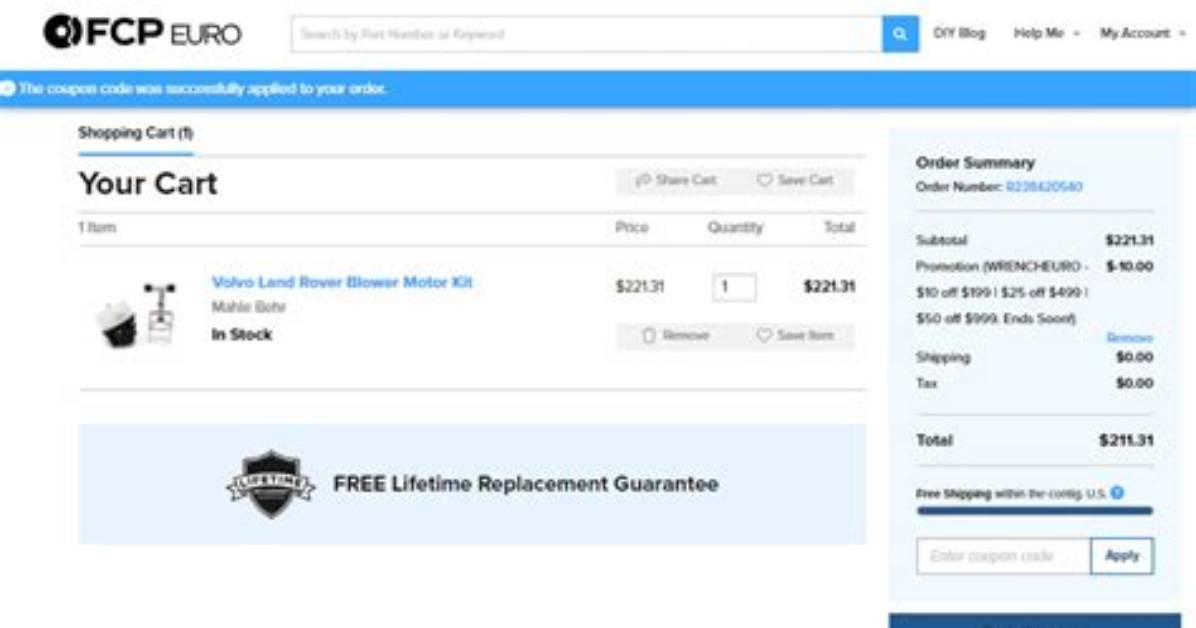Dismiss the coupon applied notification icon
1196x628 pixels.
8,89
